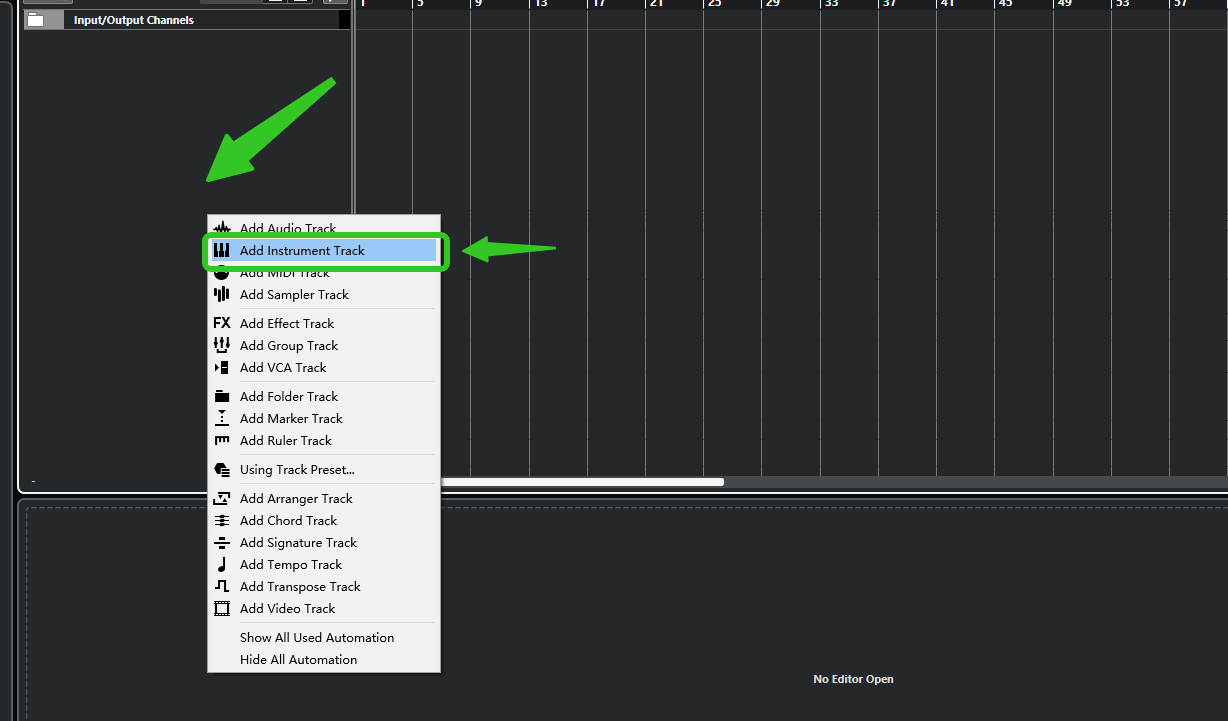
Task: Click the VCA icon beside Add VCA Track
Action: click(222, 368)
